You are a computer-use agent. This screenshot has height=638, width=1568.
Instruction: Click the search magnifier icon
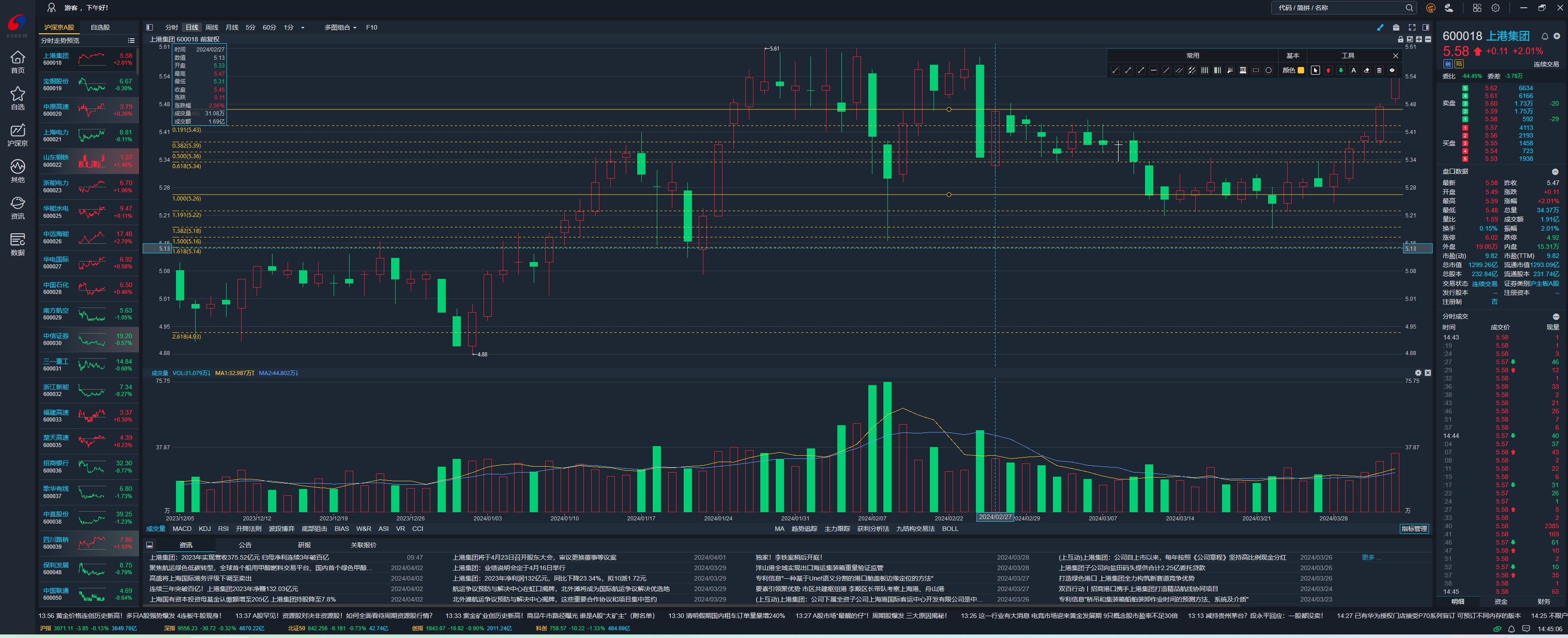pos(1409,8)
